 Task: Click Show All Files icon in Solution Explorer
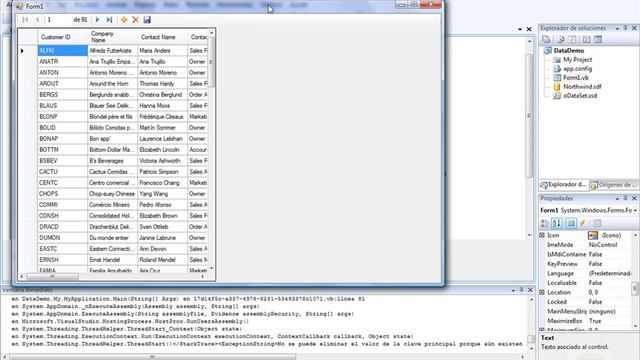561,40
